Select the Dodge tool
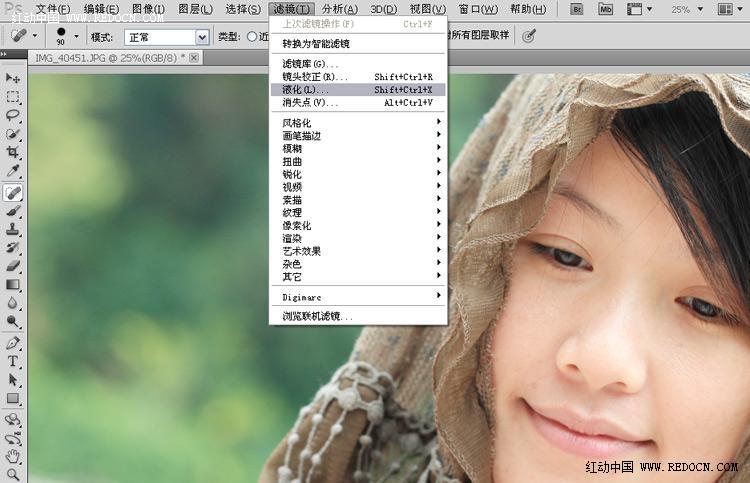750x483 pixels. pyautogui.click(x=13, y=321)
